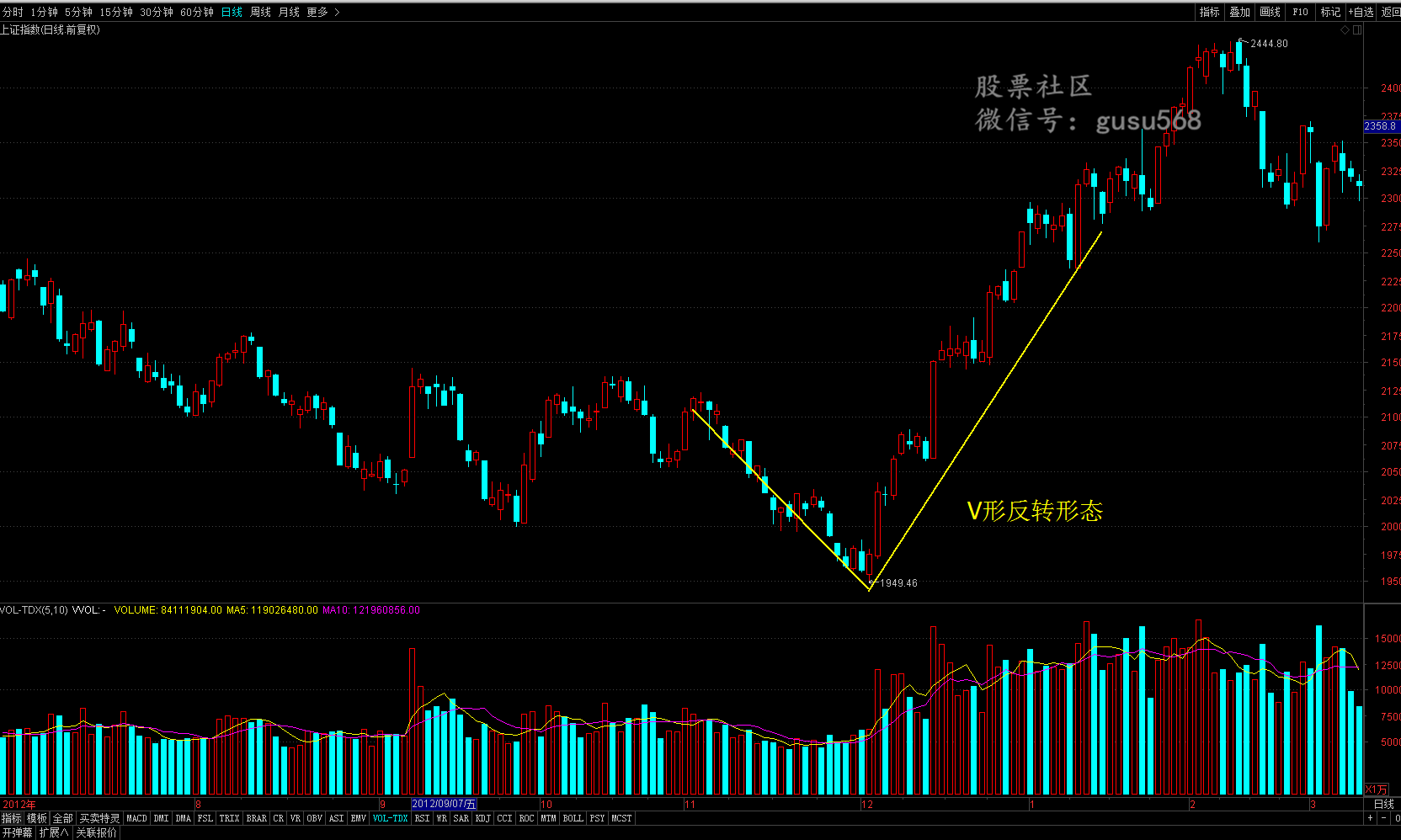Select the 30分钟 period
This screenshot has width=1401, height=840.
(157, 12)
